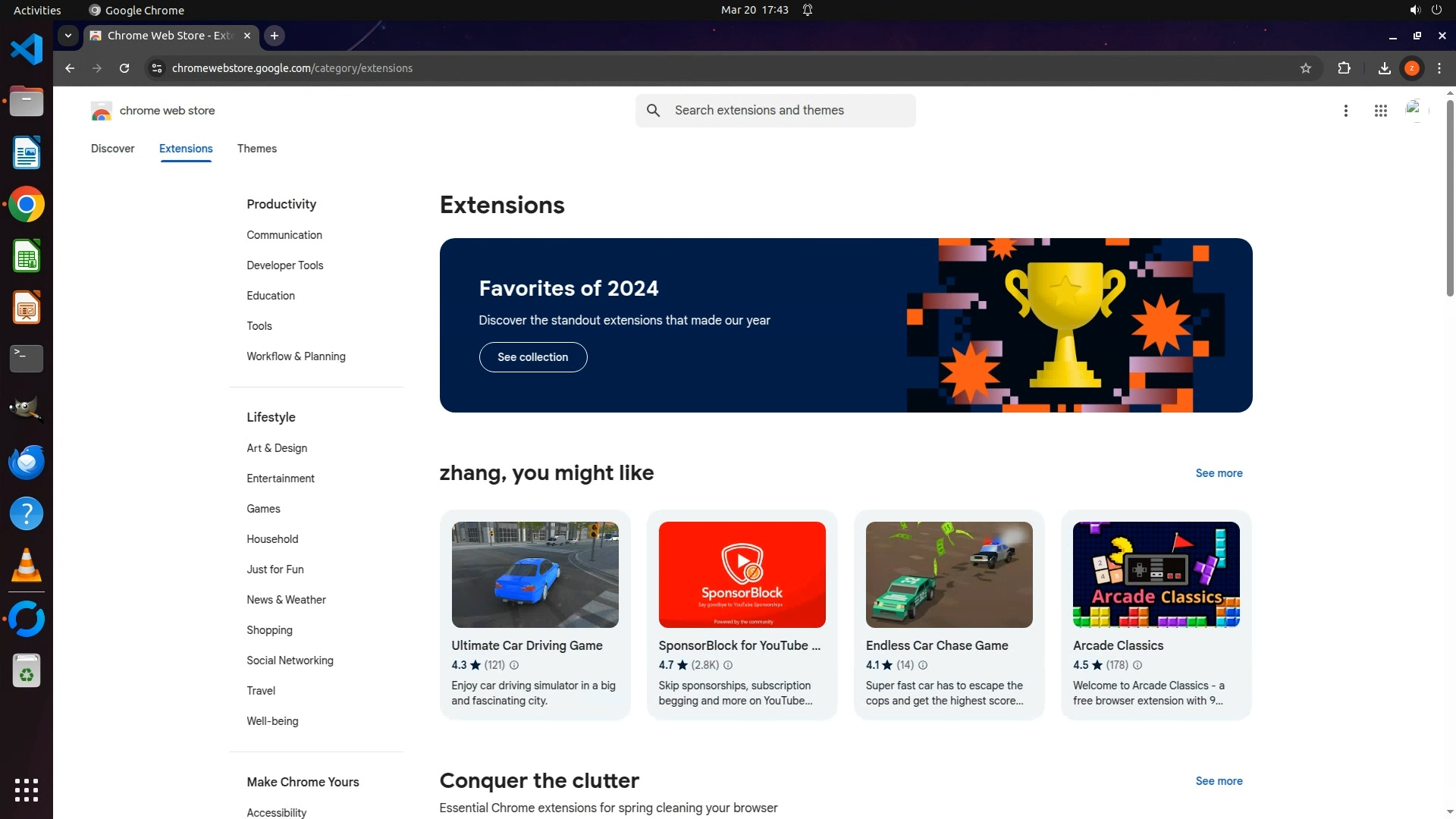The image size is (1456, 819).
Task: Click info icon next to Arcade Classics rating
Action: tap(1137, 665)
